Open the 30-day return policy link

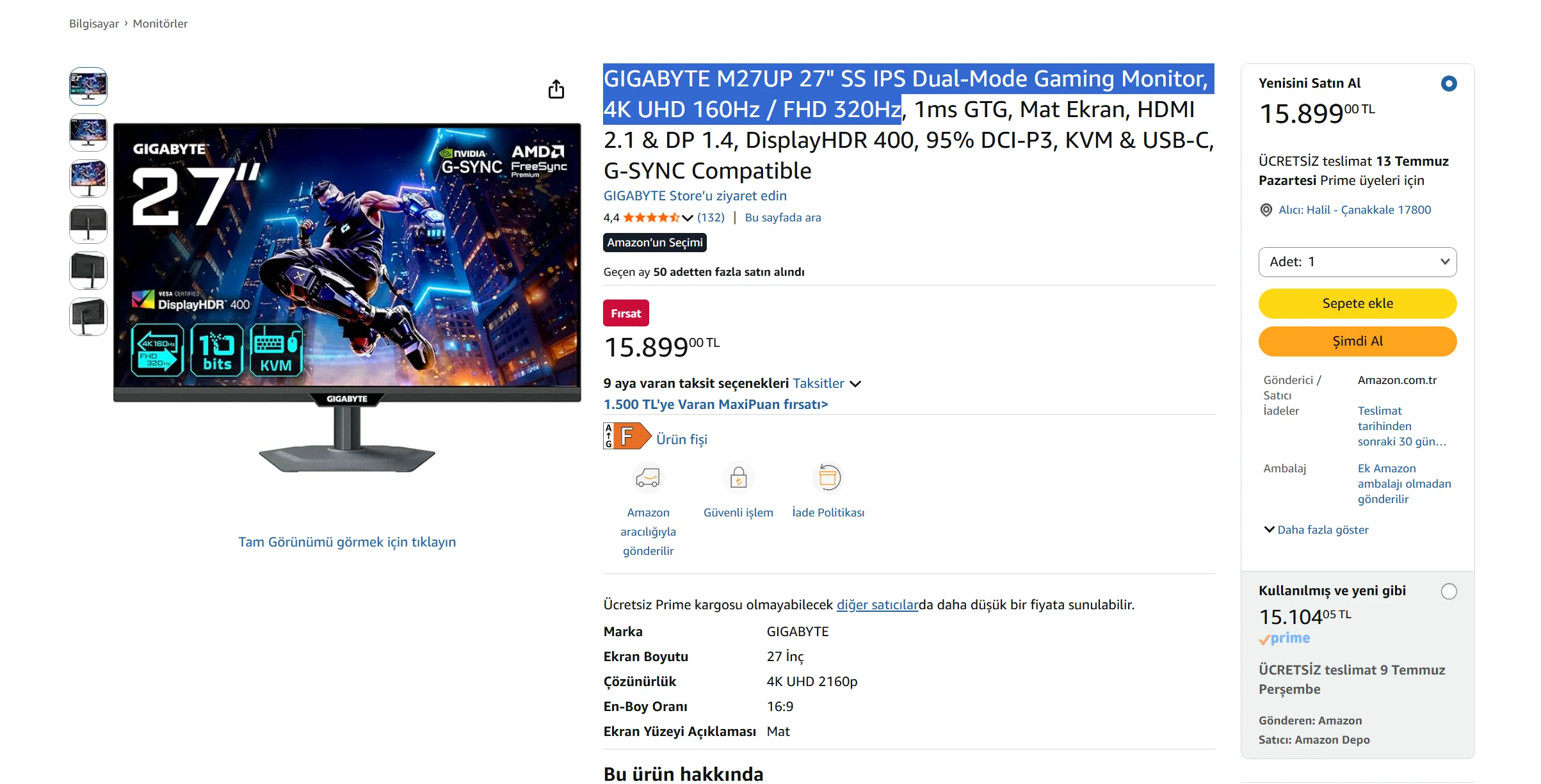pyautogui.click(x=1402, y=426)
